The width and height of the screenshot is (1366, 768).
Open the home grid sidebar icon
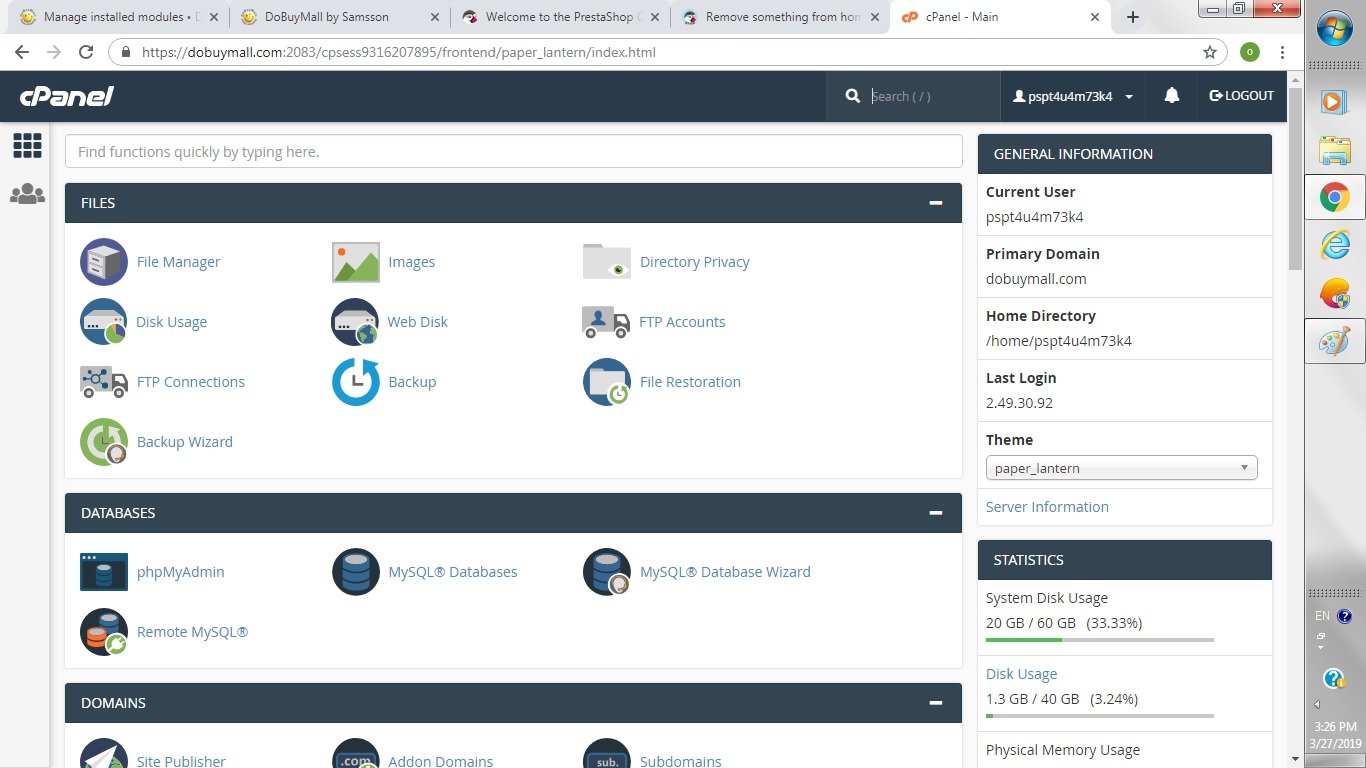27,146
